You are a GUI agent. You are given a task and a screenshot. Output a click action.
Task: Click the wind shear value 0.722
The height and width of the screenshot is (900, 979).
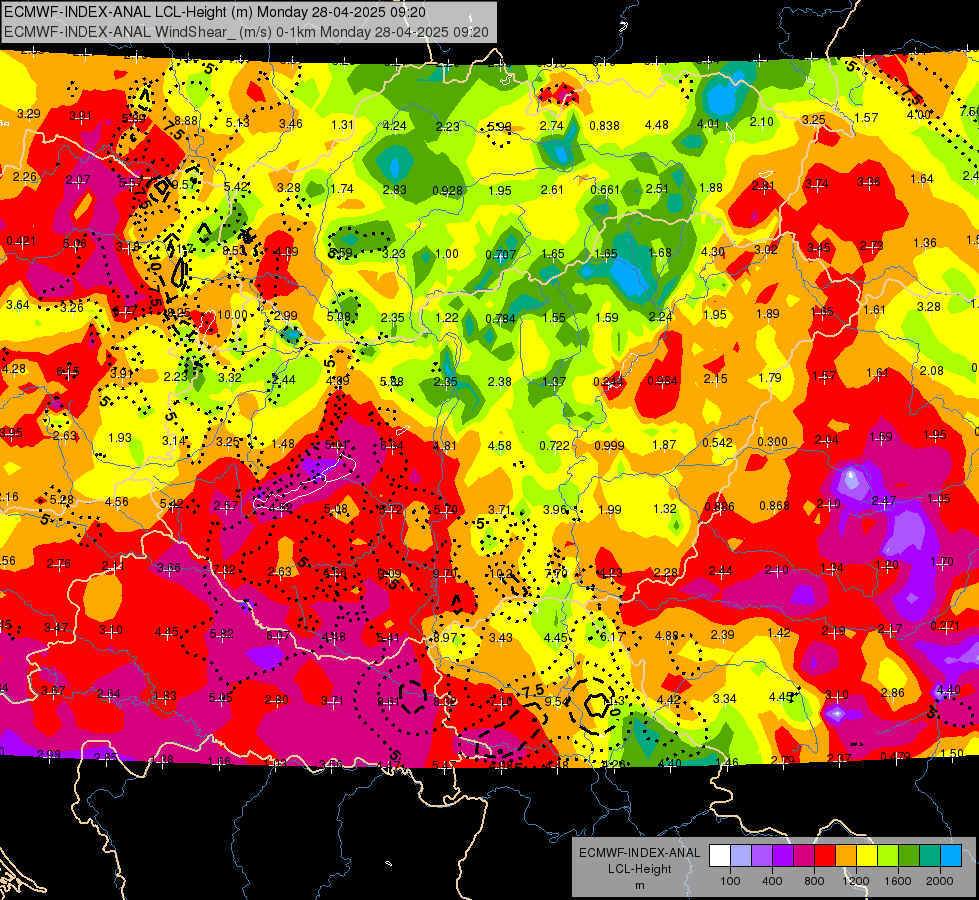(554, 445)
